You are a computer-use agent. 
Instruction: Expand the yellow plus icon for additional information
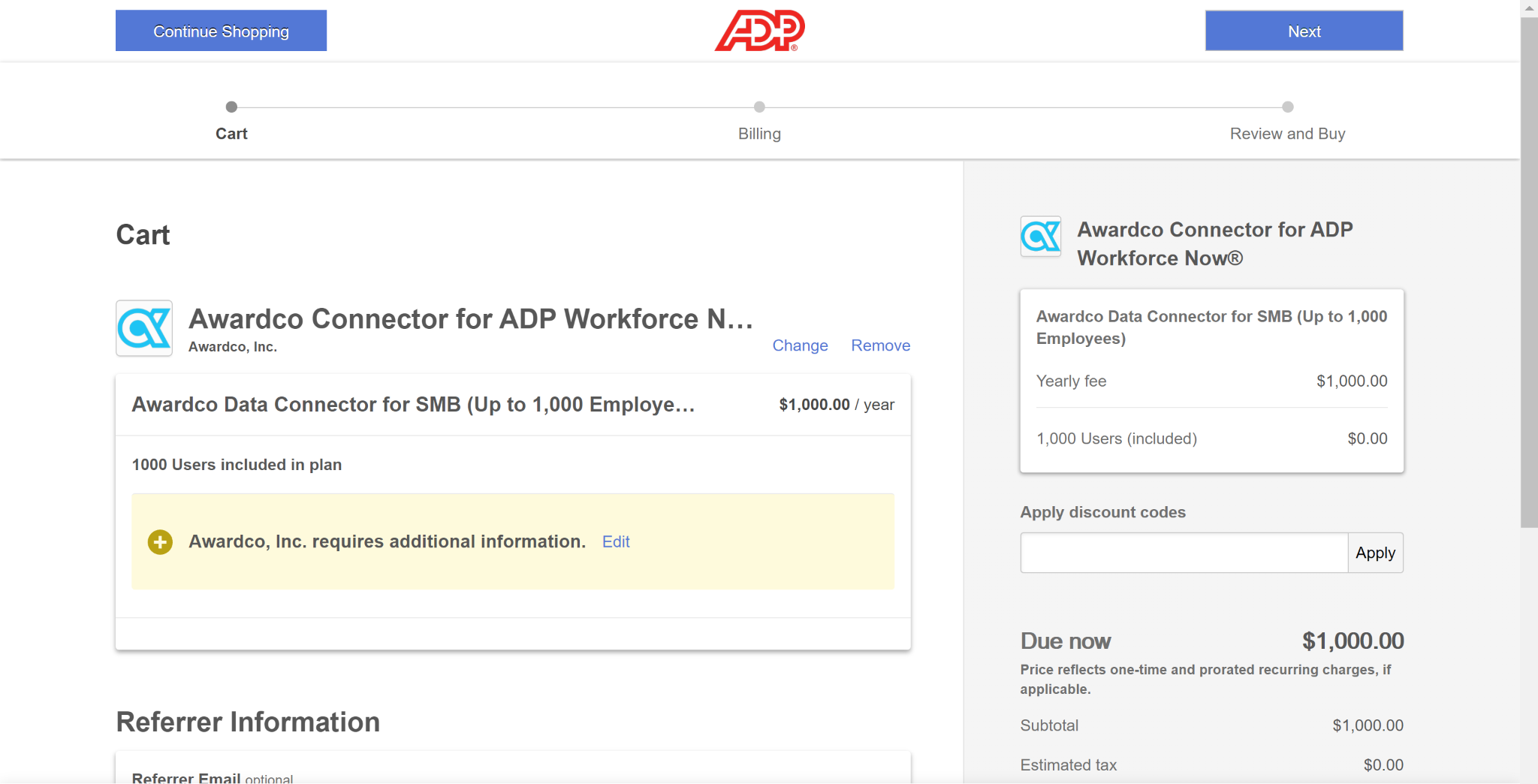(x=160, y=541)
